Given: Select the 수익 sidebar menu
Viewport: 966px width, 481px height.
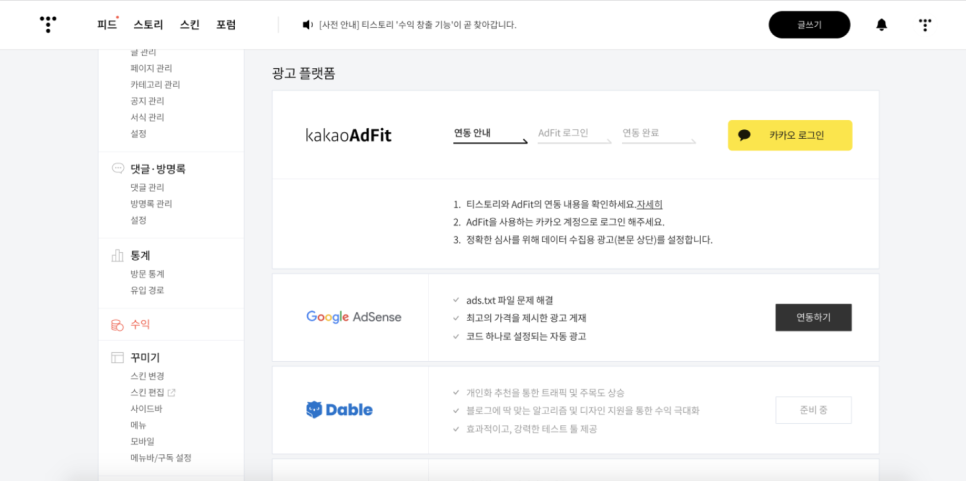Looking at the screenshot, I should (x=140, y=325).
